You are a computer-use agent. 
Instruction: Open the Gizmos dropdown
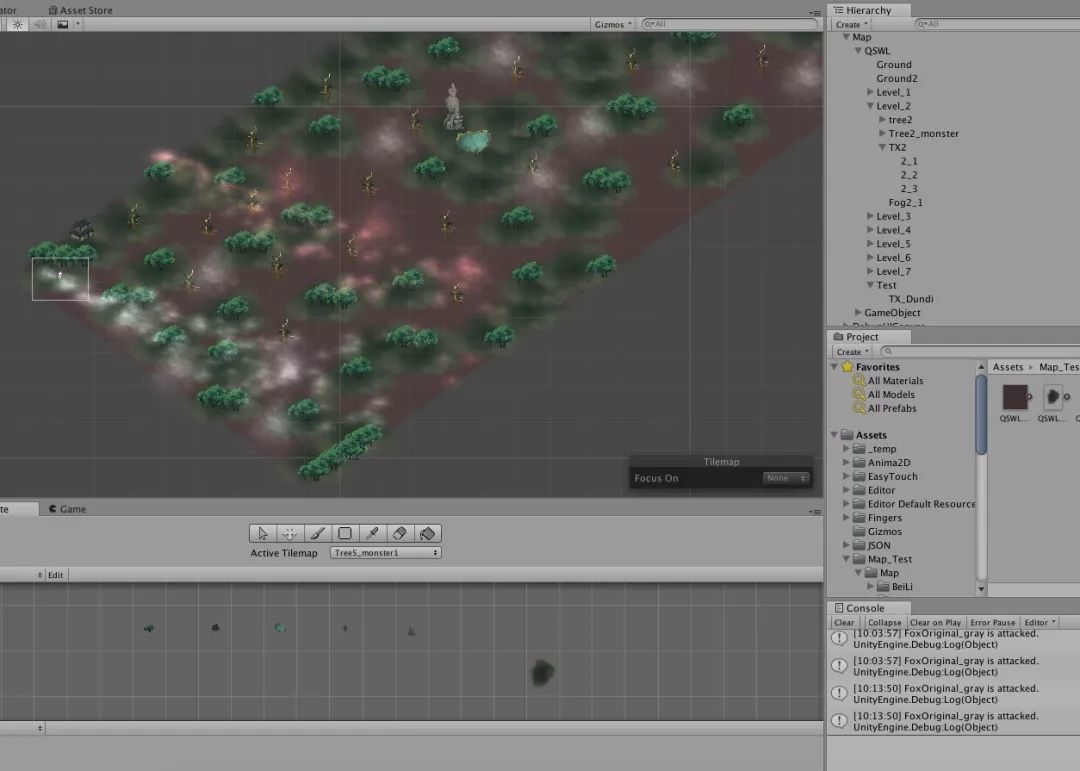pos(612,24)
